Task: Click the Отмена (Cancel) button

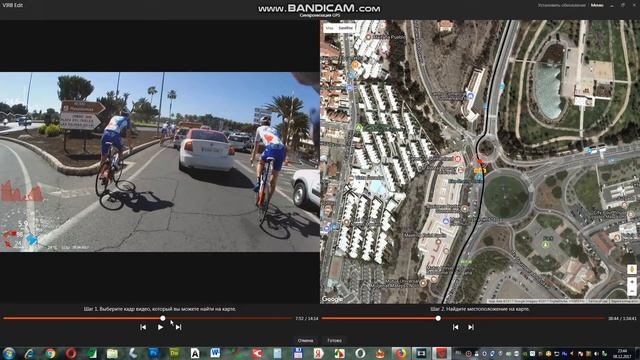Action: click(305, 340)
